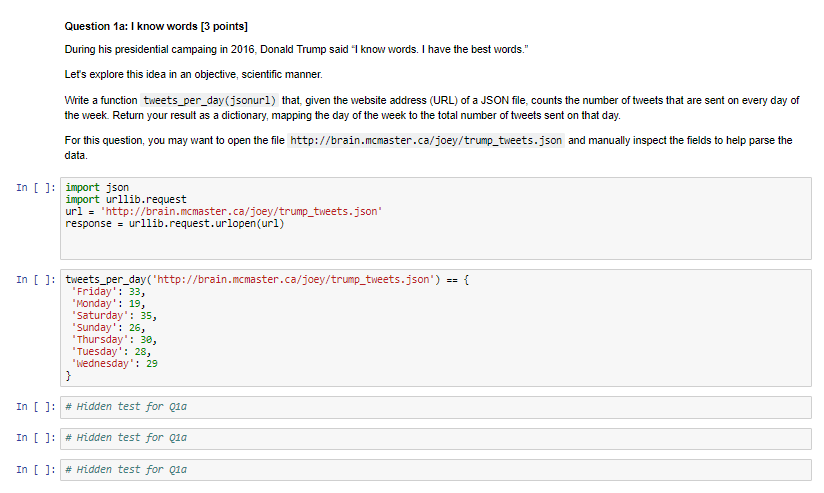Select the first Hidden test for Q1a cell
This screenshot has width=824, height=493.
click(x=436, y=407)
